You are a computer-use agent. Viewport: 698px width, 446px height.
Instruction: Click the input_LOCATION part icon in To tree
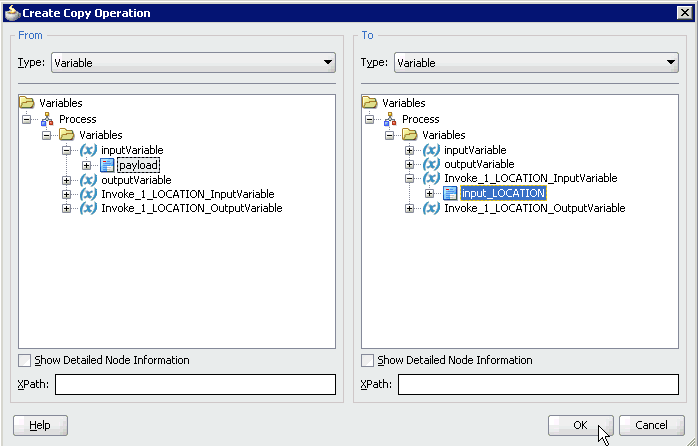tap(450, 193)
